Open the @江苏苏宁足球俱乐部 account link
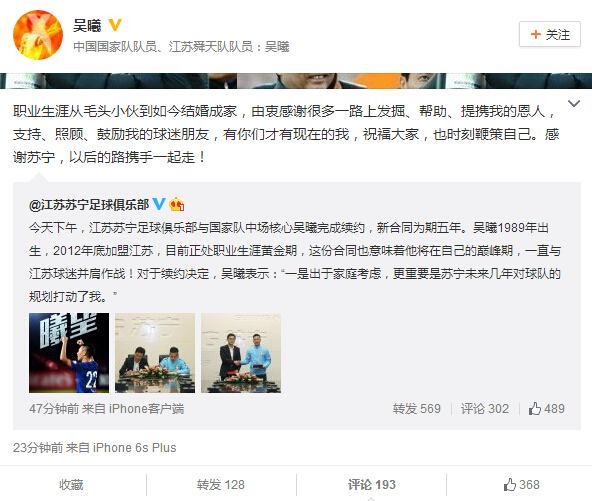 point(89,205)
